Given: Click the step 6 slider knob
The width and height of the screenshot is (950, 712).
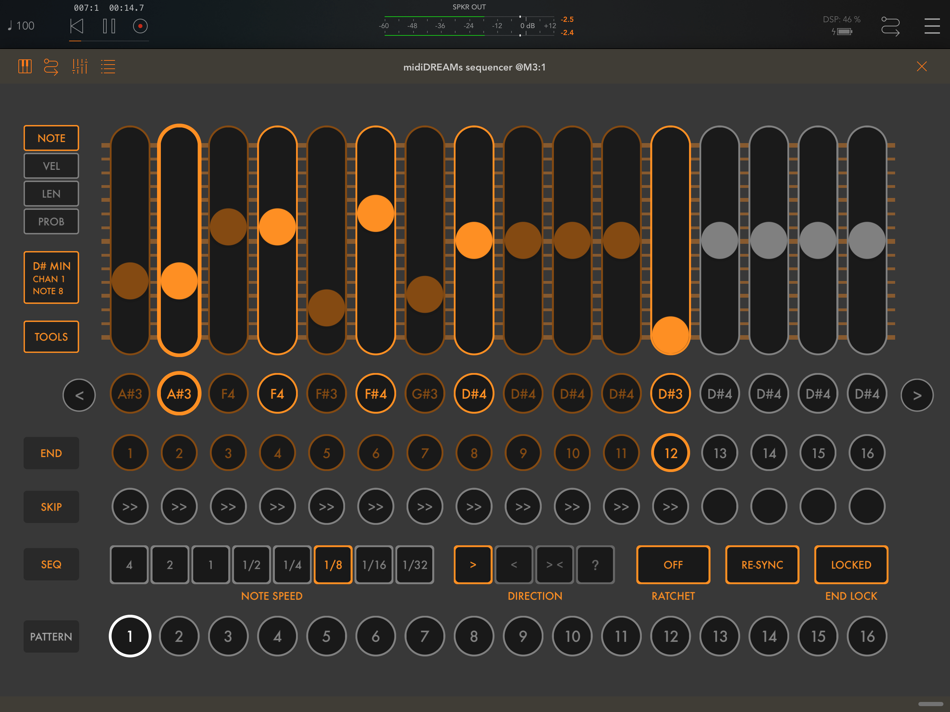Looking at the screenshot, I should (x=376, y=213).
